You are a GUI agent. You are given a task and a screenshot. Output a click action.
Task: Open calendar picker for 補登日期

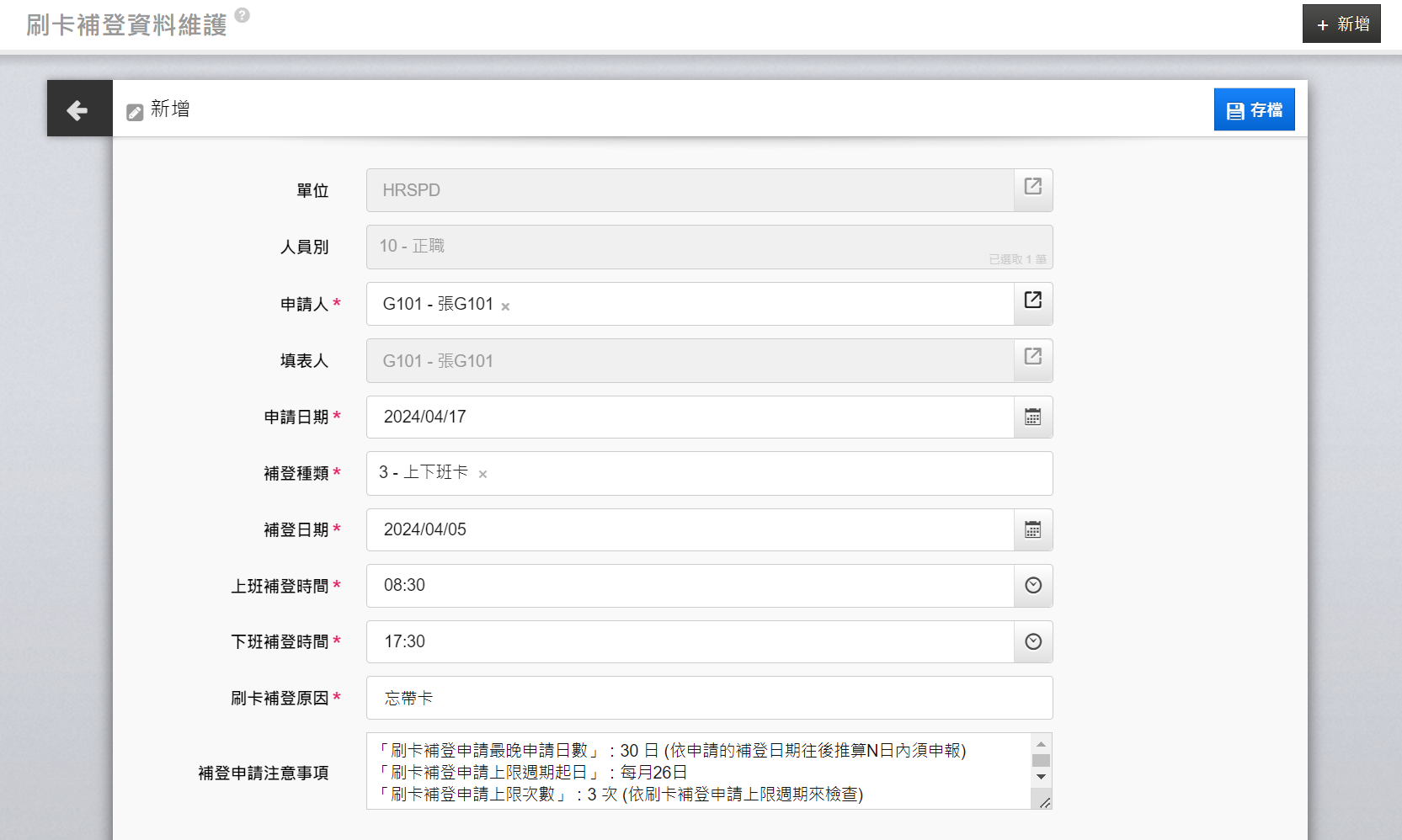[x=1032, y=529]
